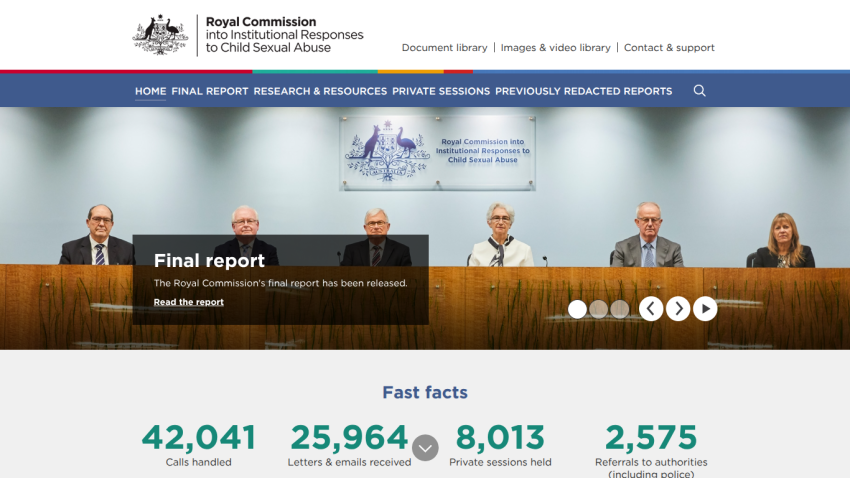This screenshot has height=478, width=850.
Task: Open the PRIVATE SESSIONS menu
Action: pyautogui.click(x=441, y=91)
